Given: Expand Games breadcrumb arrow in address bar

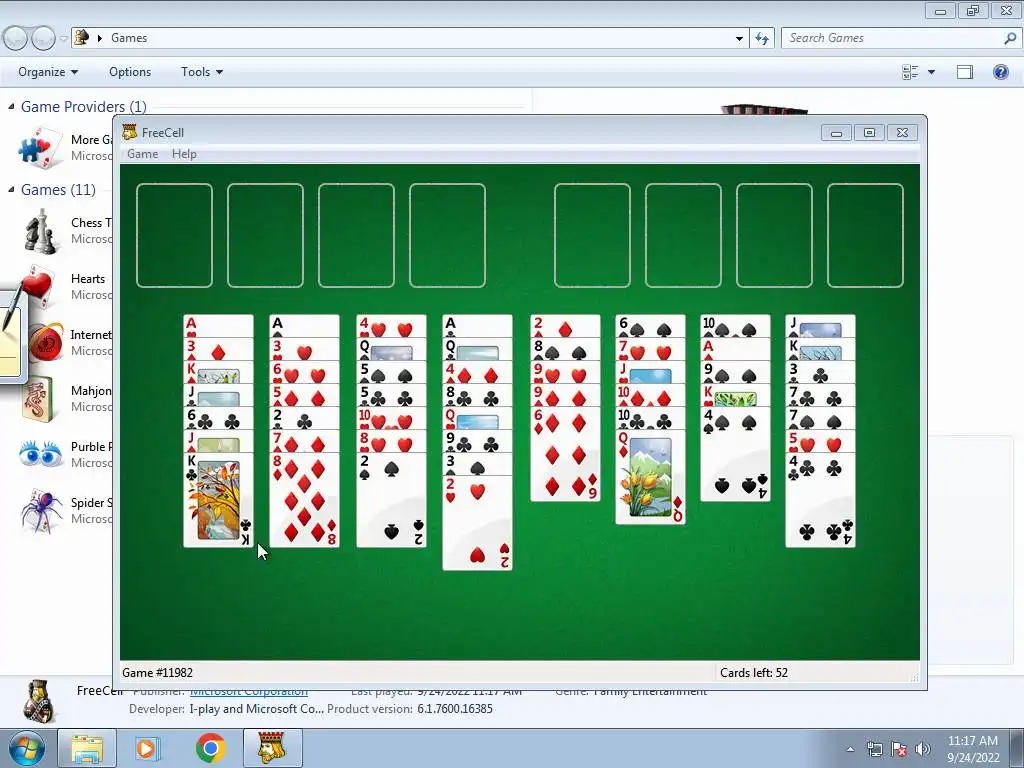Looking at the screenshot, I should point(100,38).
